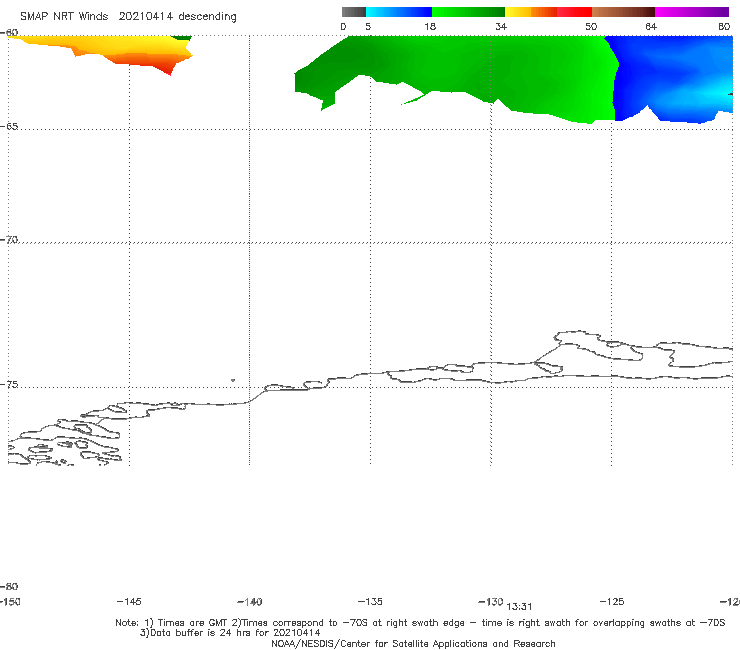Click the longitude label -145
Viewport: 740px width, 650px height.
[129, 601]
